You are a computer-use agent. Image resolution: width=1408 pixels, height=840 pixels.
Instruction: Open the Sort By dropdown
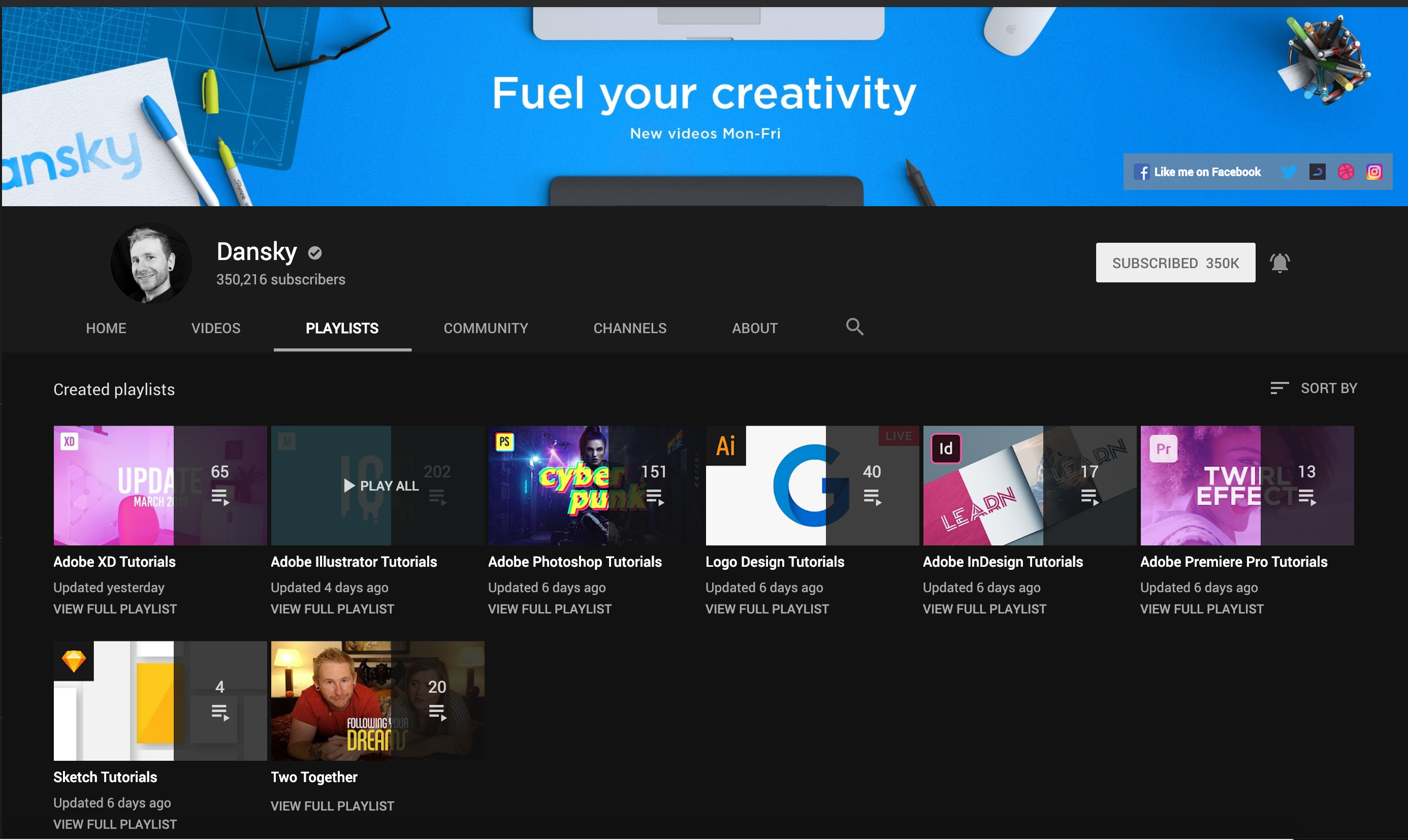coord(1314,389)
